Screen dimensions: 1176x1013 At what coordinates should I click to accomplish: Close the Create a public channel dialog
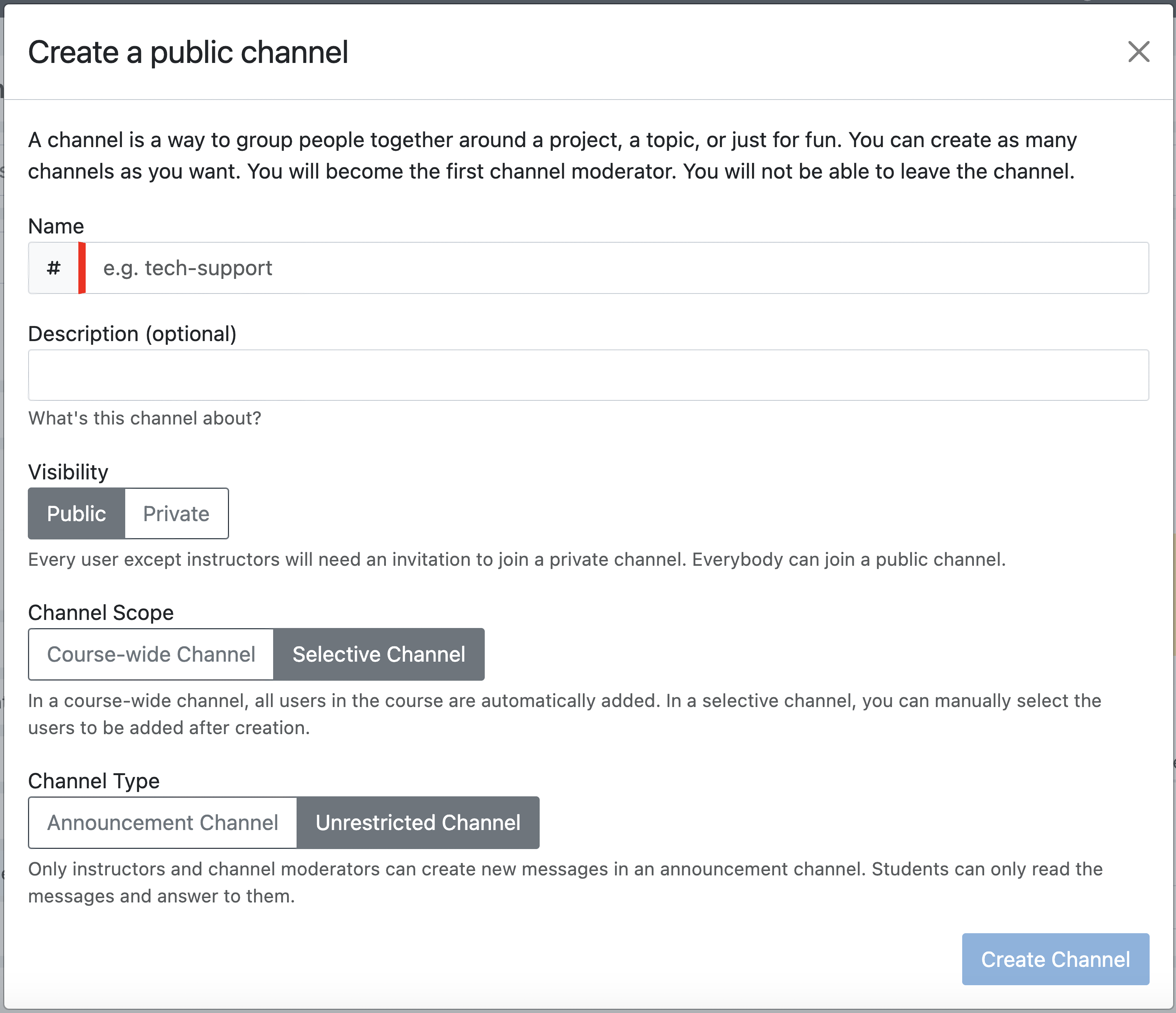(x=1138, y=52)
